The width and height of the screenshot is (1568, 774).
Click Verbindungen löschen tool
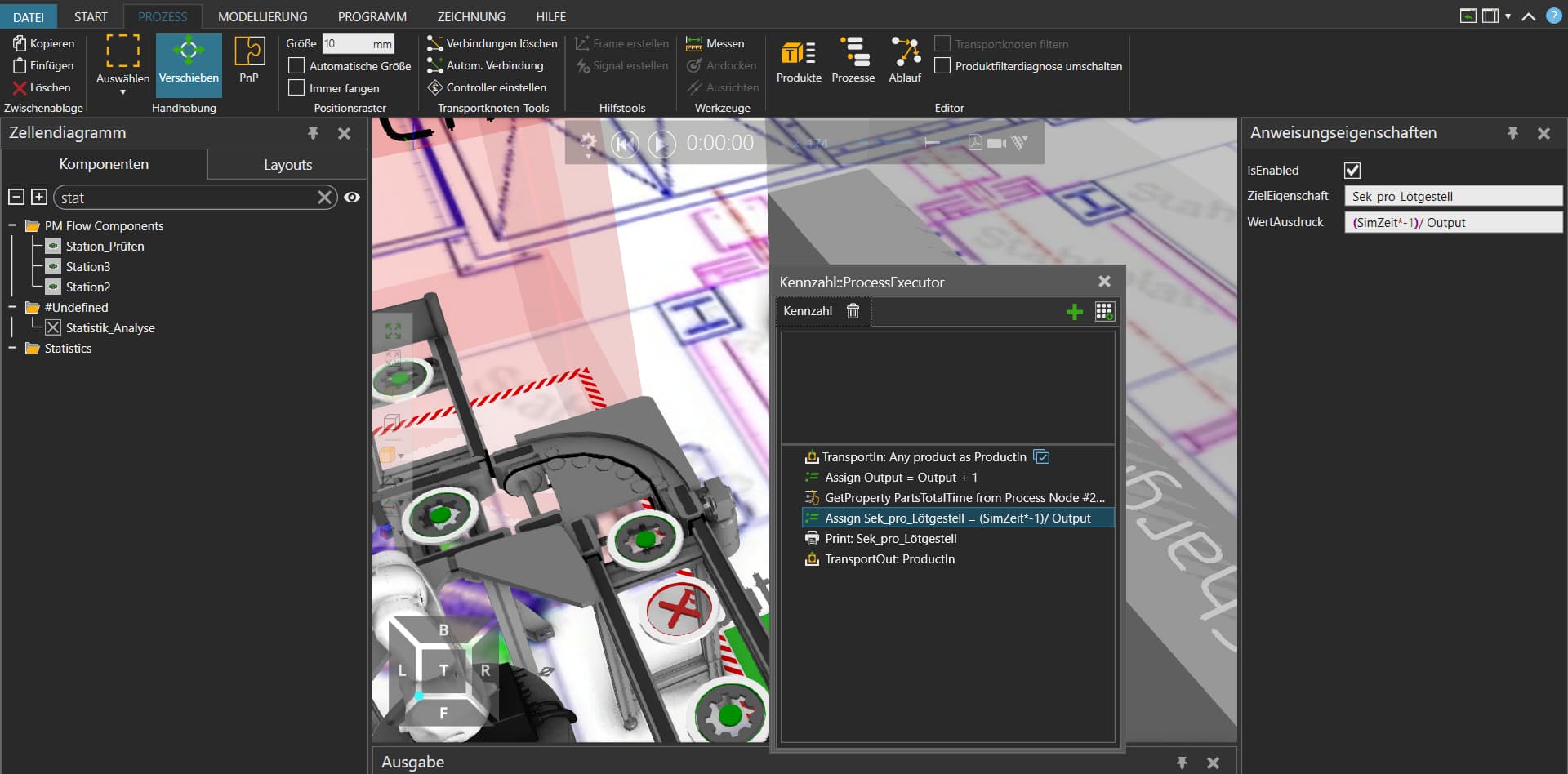coord(492,43)
